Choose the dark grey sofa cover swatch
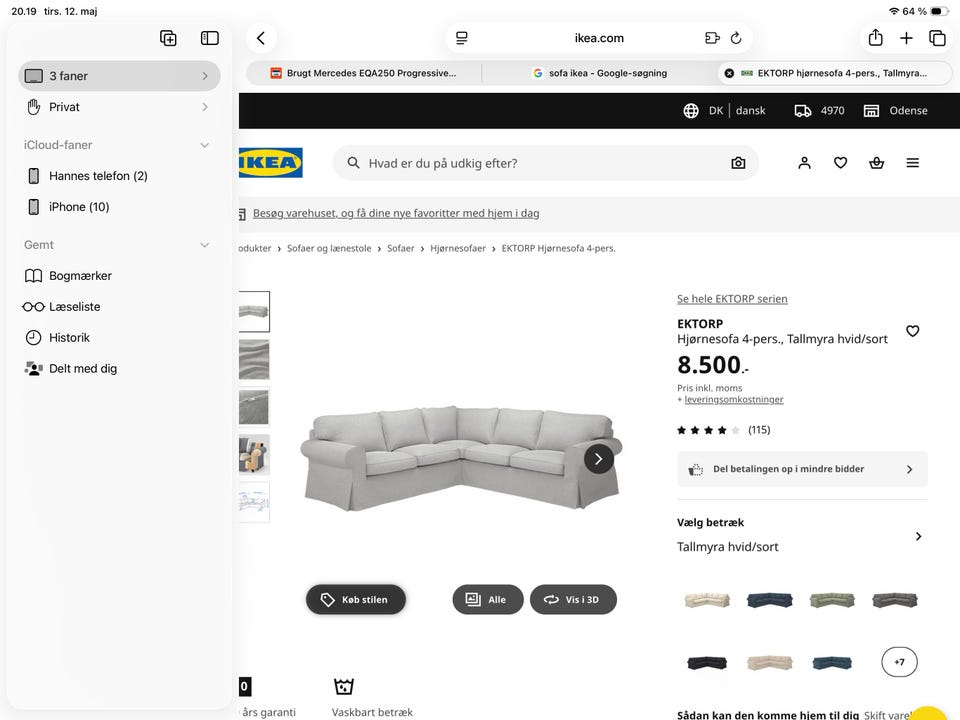This screenshot has width=960, height=720. (x=894, y=600)
